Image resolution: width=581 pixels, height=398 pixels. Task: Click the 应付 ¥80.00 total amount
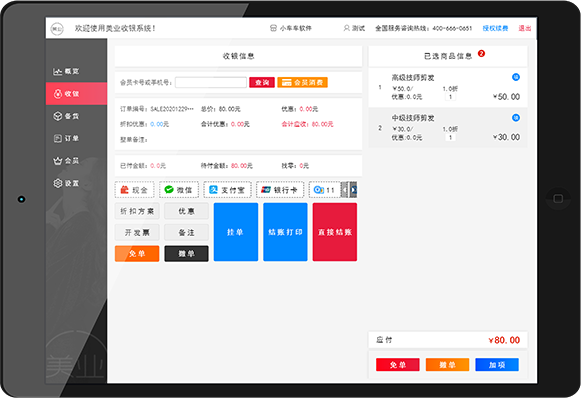[x=504, y=340]
